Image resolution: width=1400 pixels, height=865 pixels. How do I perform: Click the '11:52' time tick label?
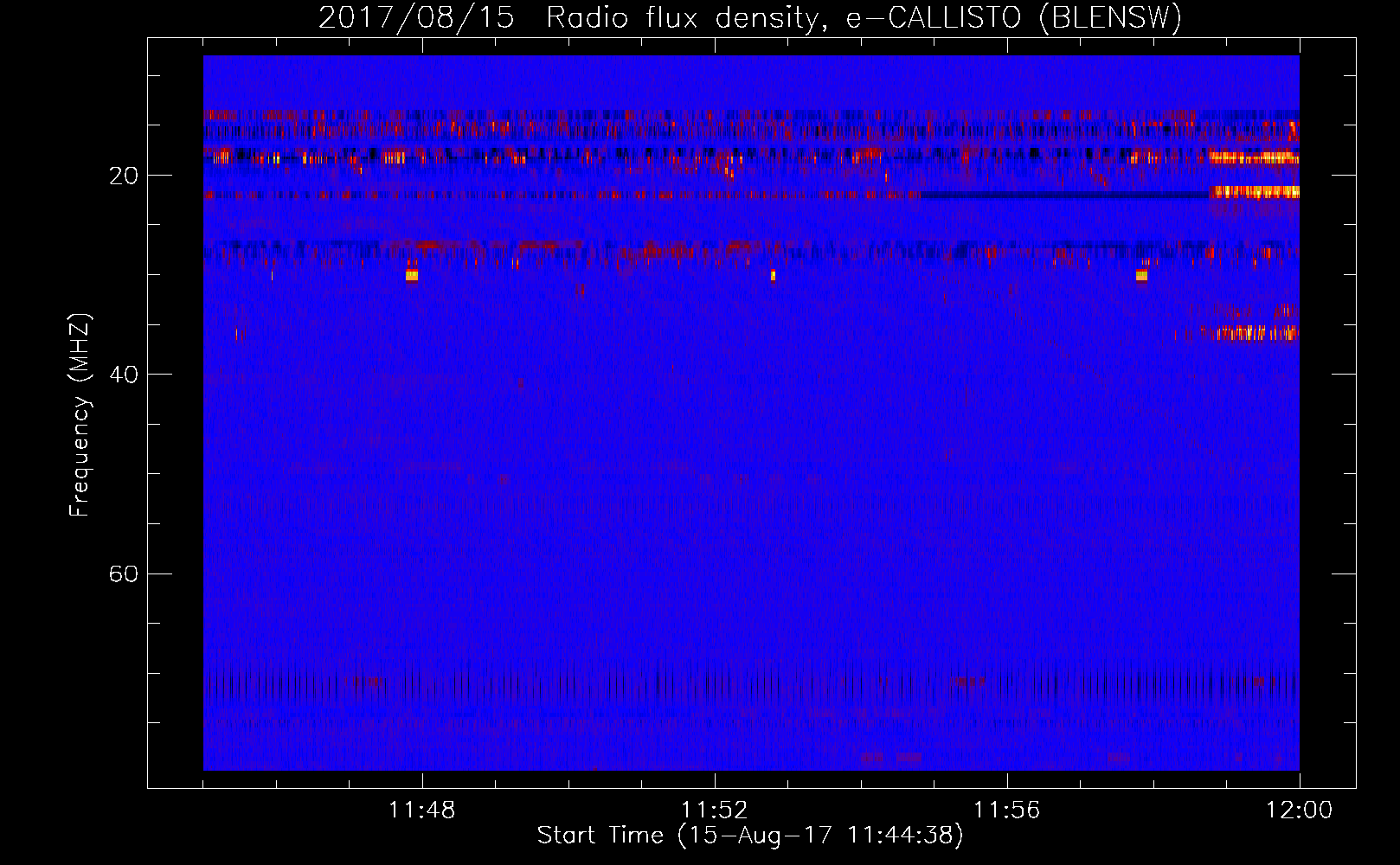pos(715,811)
